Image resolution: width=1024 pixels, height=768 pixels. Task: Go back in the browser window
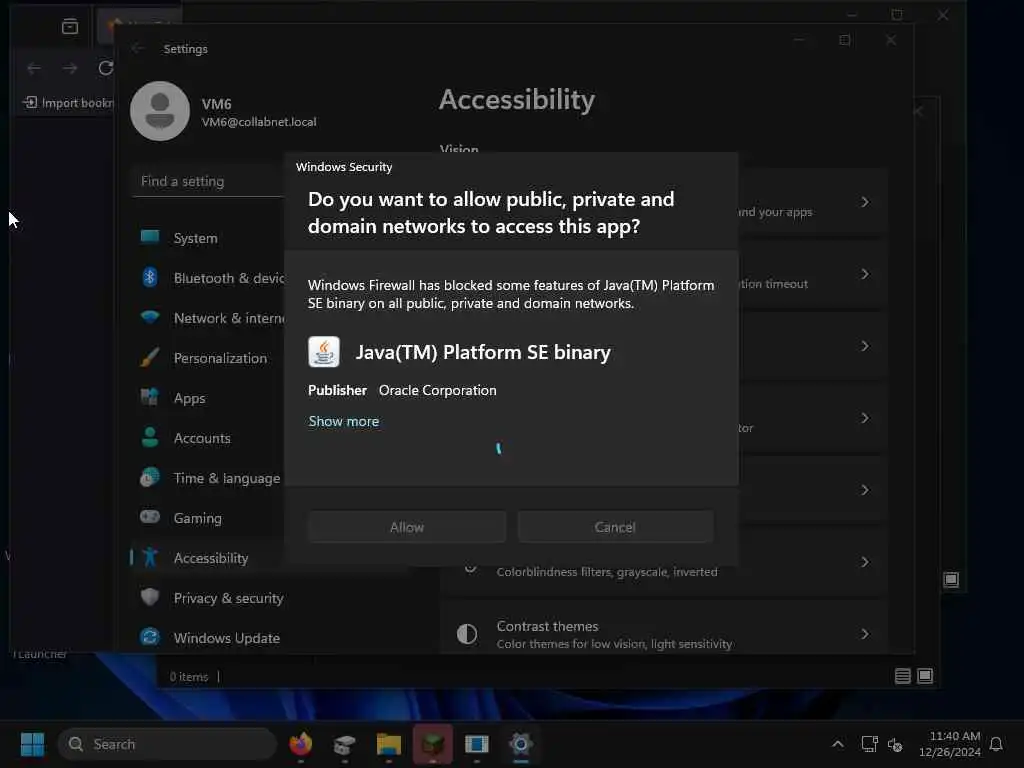tap(34, 68)
